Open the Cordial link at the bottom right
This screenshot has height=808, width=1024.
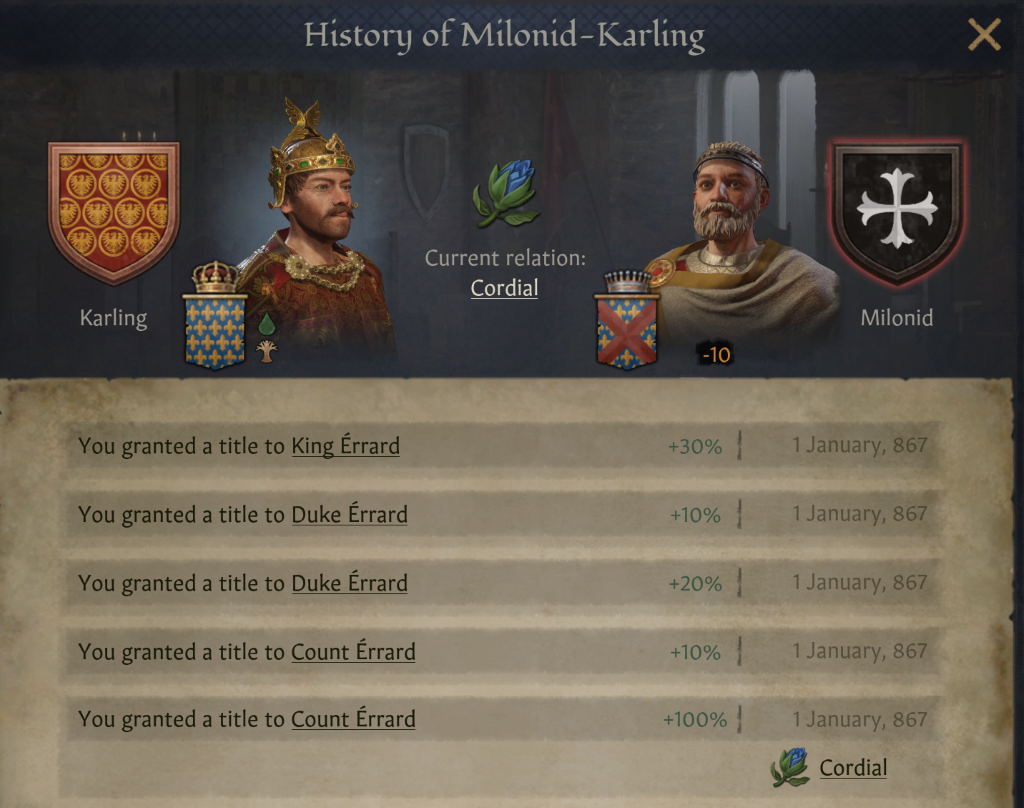click(853, 768)
